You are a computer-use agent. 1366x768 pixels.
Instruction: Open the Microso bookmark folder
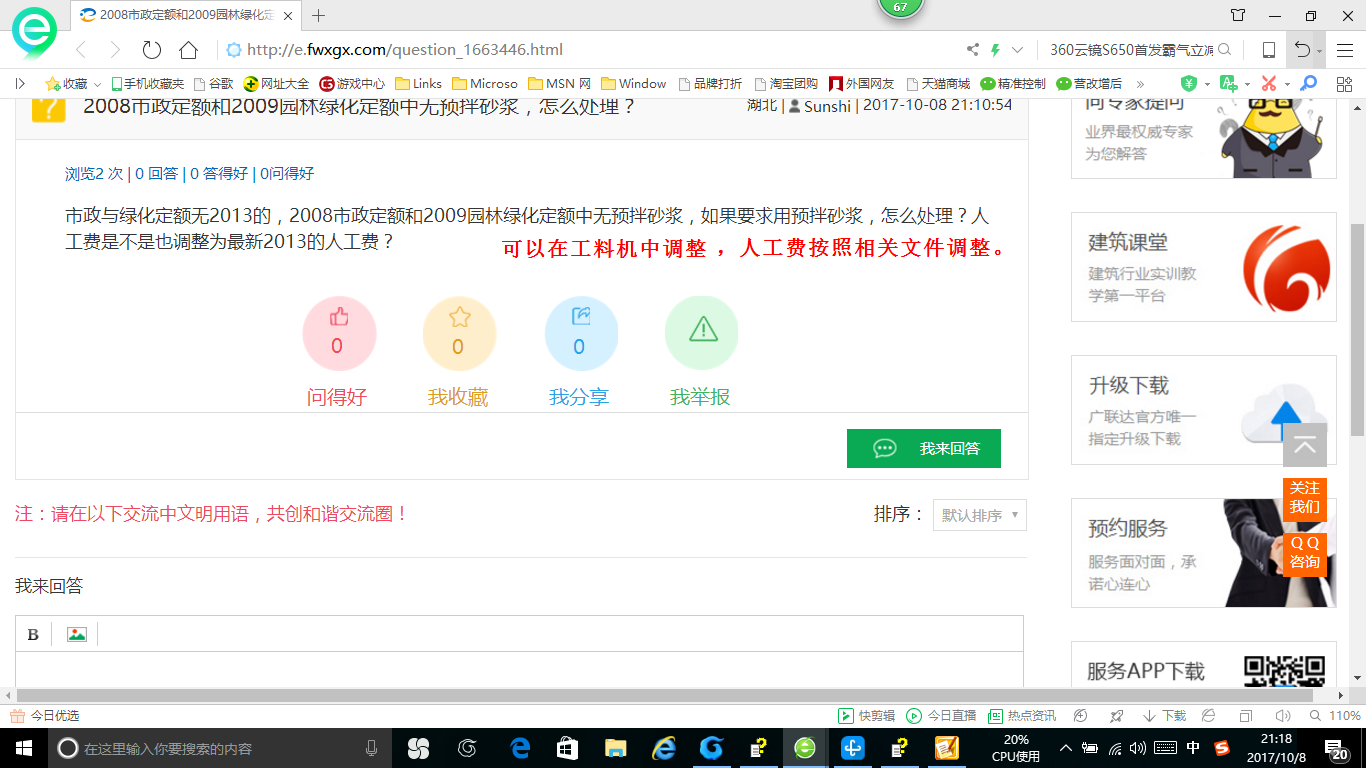(x=485, y=84)
